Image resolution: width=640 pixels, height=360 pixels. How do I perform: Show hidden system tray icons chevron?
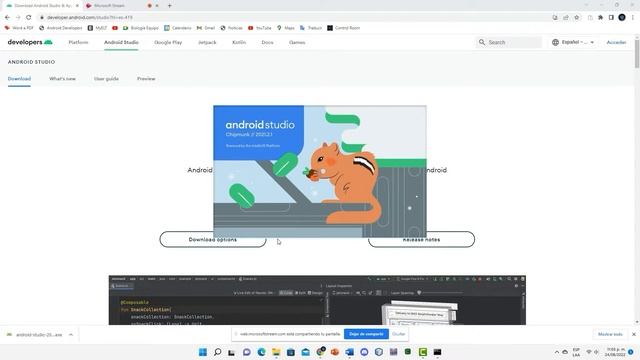click(557, 352)
